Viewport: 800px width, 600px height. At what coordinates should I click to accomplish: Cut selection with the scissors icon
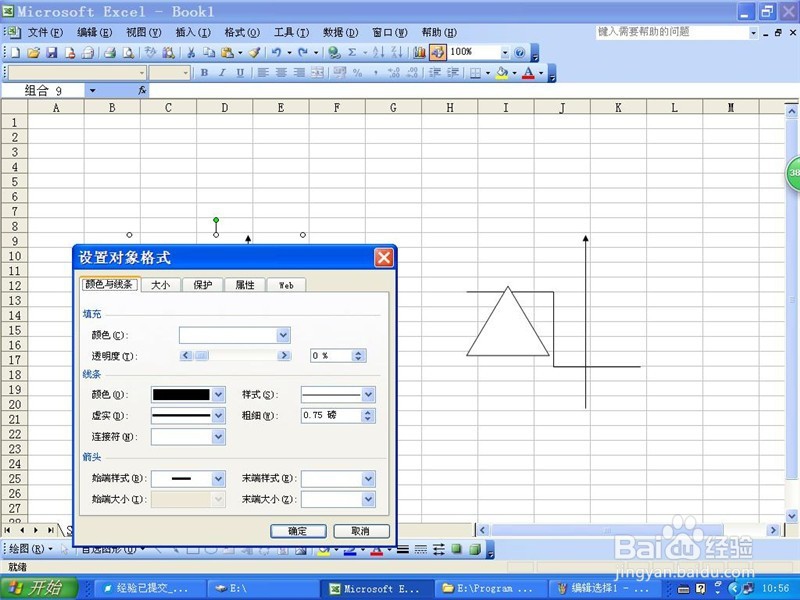[x=191, y=53]
